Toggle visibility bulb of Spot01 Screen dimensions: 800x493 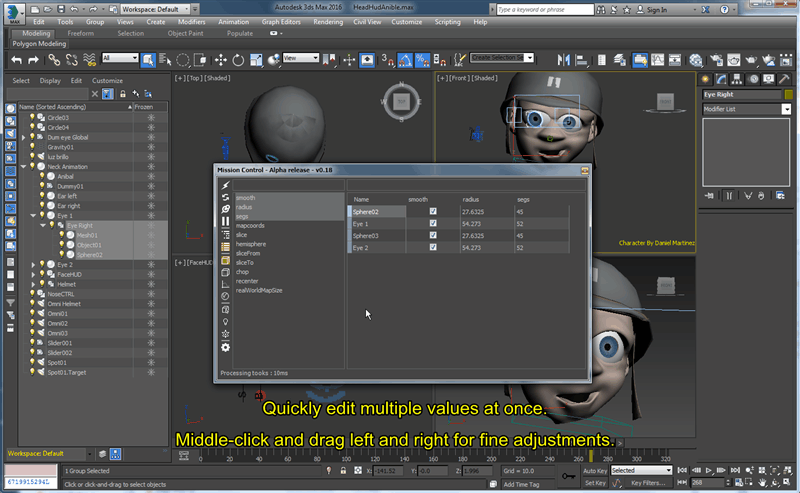pos(32,362)
